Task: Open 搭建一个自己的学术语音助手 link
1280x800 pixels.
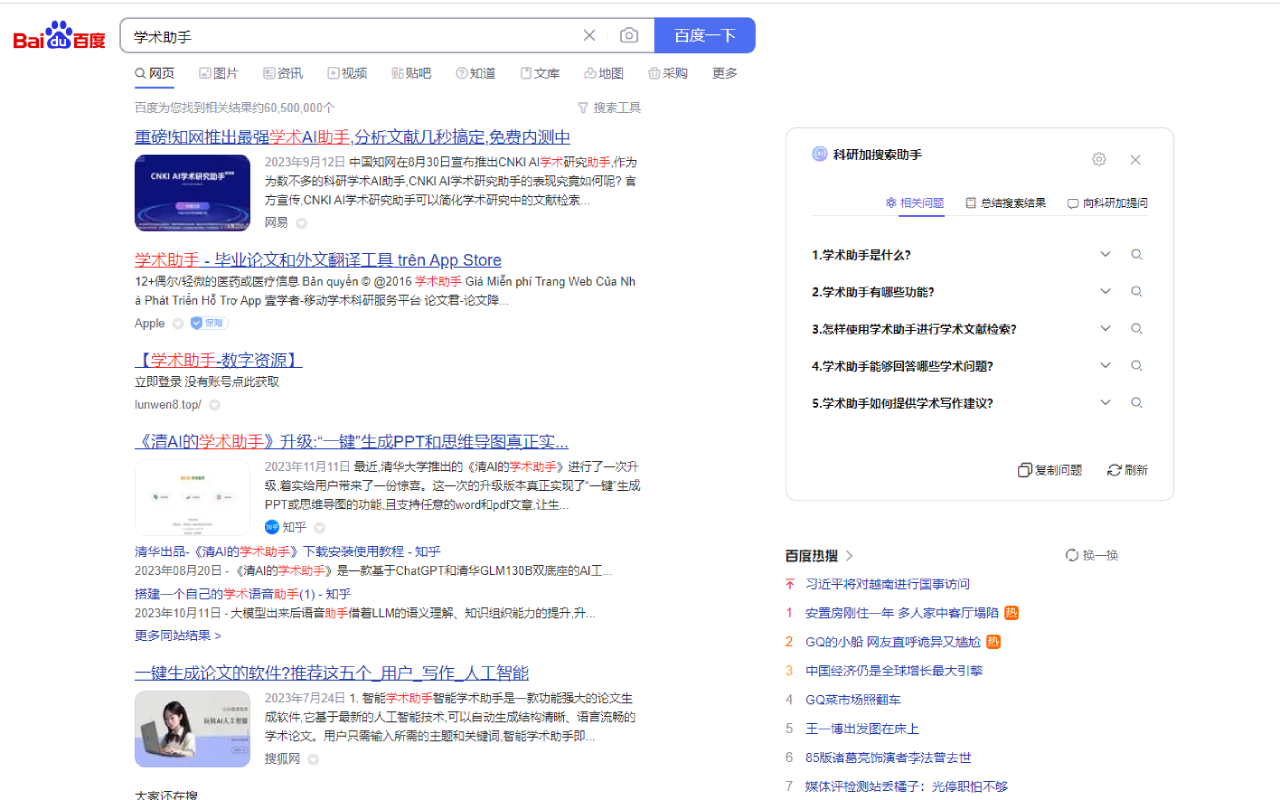Action: (x=243, y=593)
